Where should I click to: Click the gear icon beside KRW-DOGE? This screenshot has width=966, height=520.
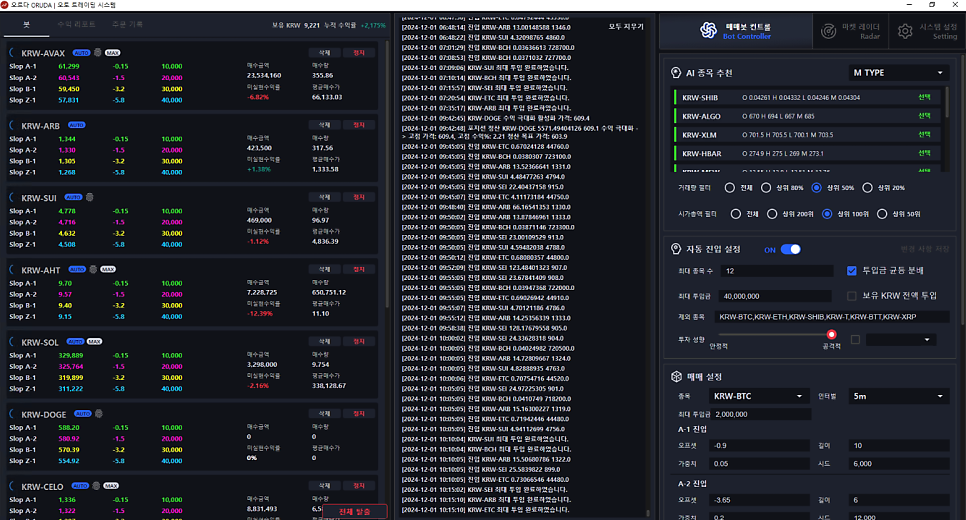[x=99, y=413]
